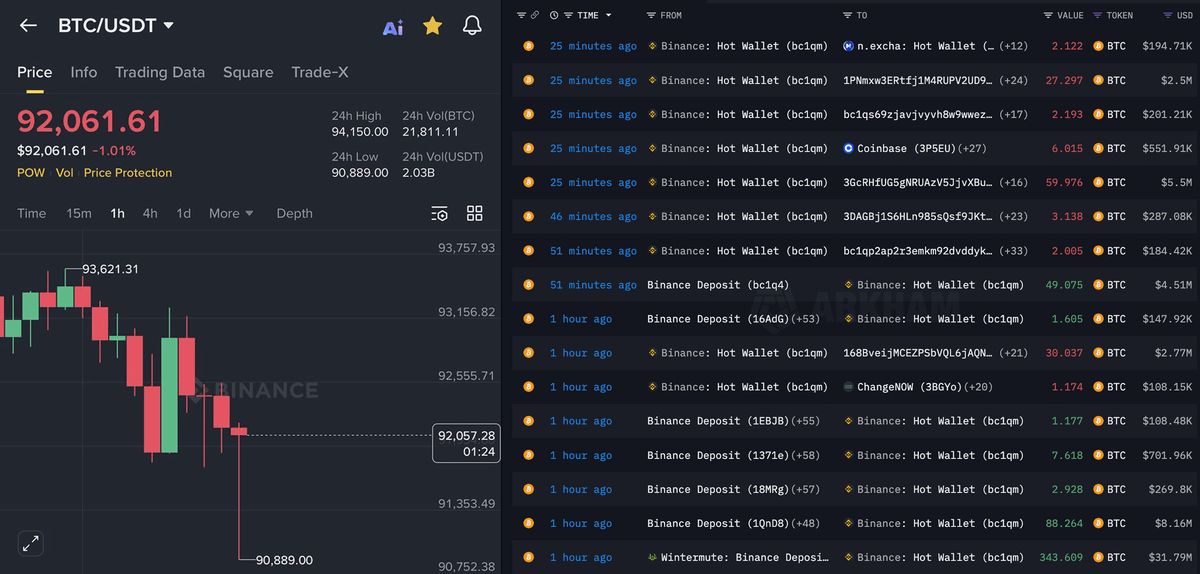1200x574 pixels.
Task: Open the four-square chart layout icon
Action: [x=475, y=213]
